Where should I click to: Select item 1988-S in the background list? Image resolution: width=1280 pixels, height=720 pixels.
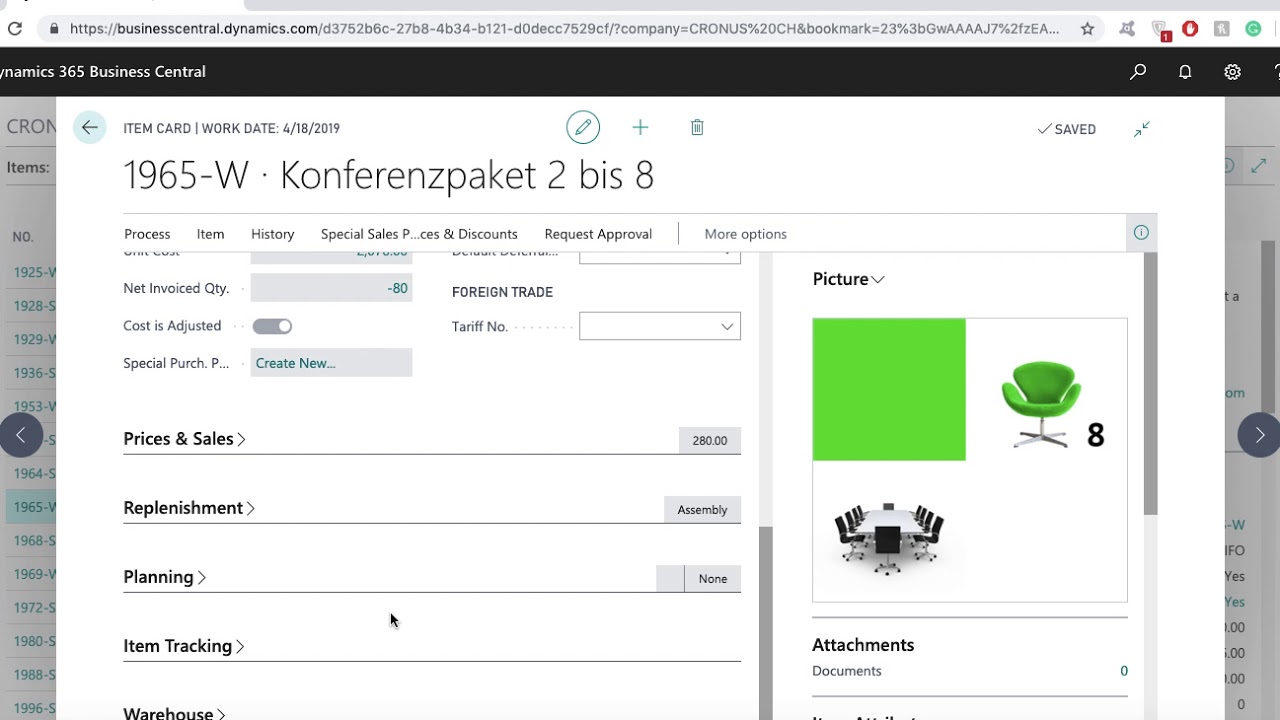pos(35,674)
